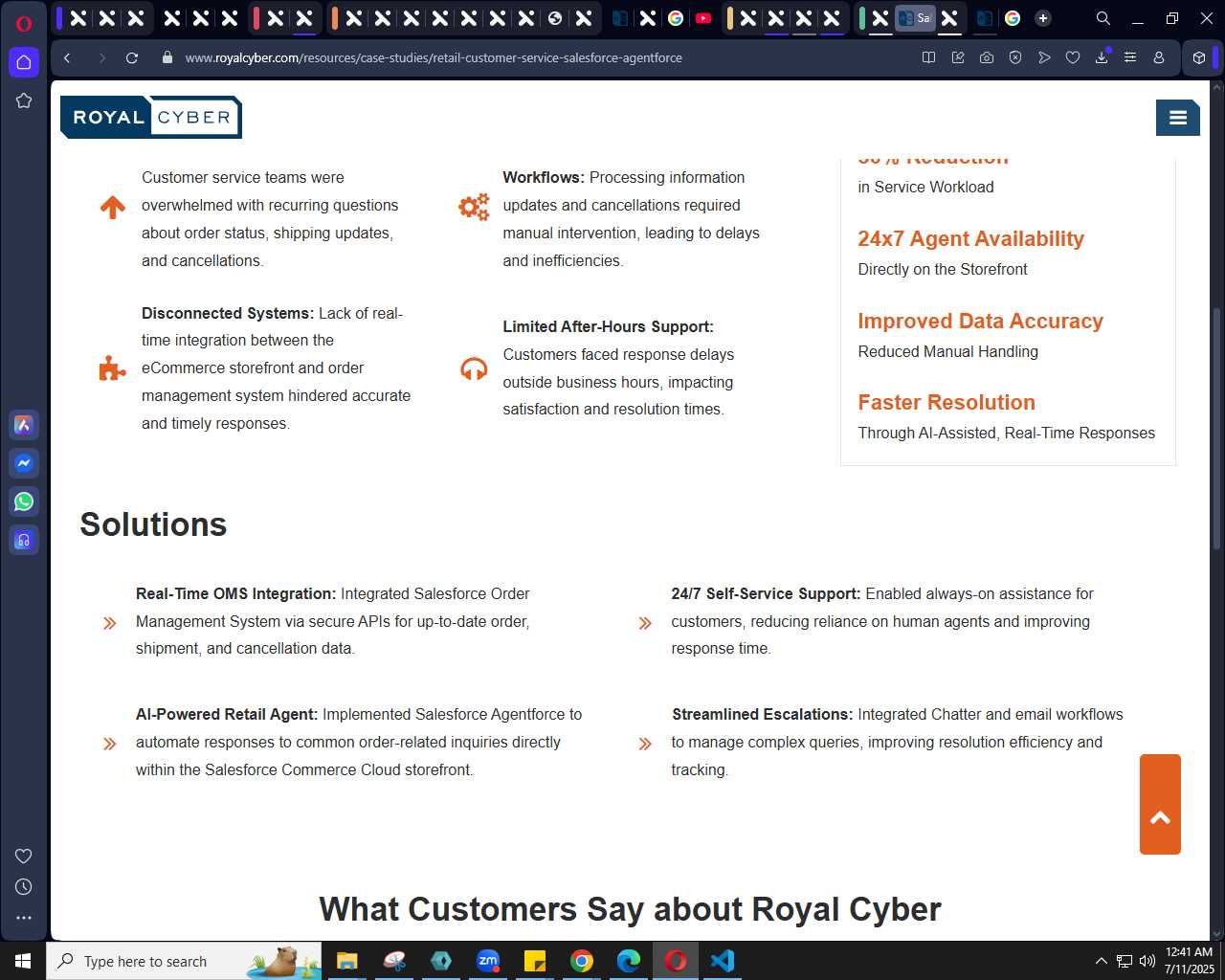Go back to the previous page

point(67,57)
